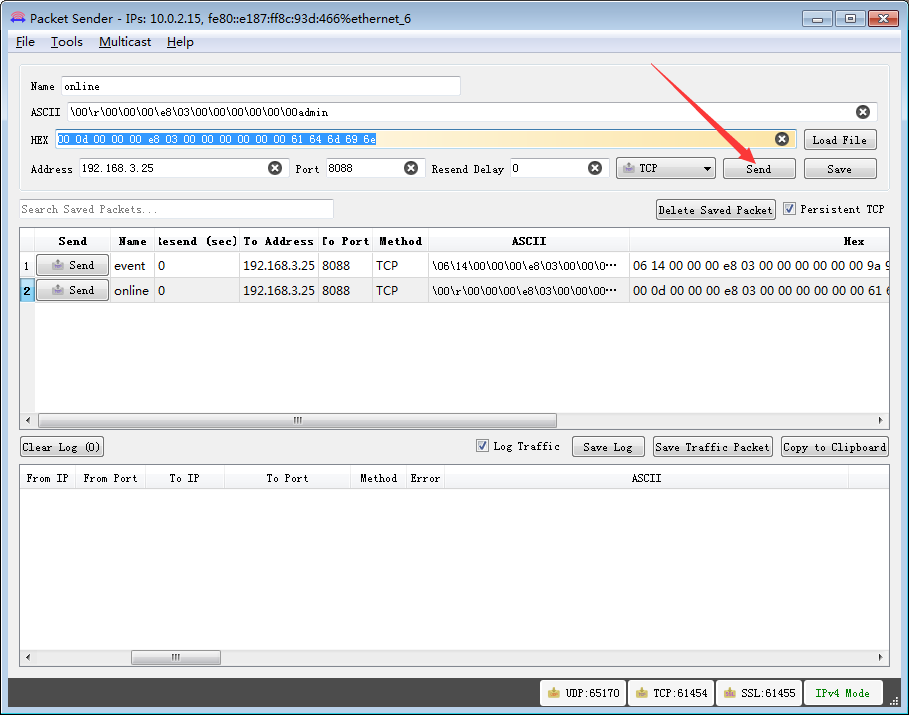Open the TCP protocol dropdown
Viewport: 909px width, 715px height.
tap(666, 168)
